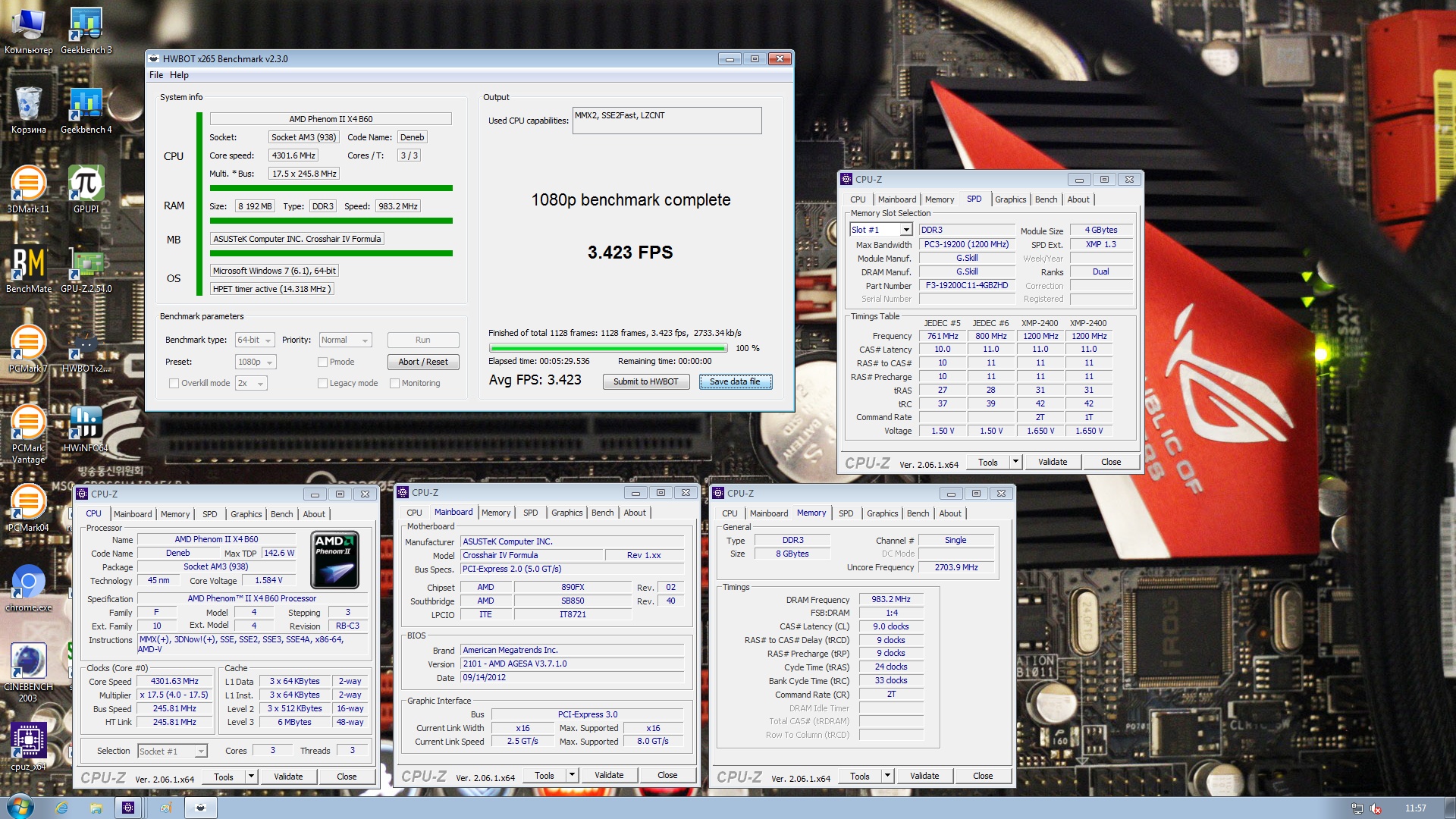Enable the Legacy mode checkbox
The width and height of the screenshot is (1456, 819).
pos(322,383)
